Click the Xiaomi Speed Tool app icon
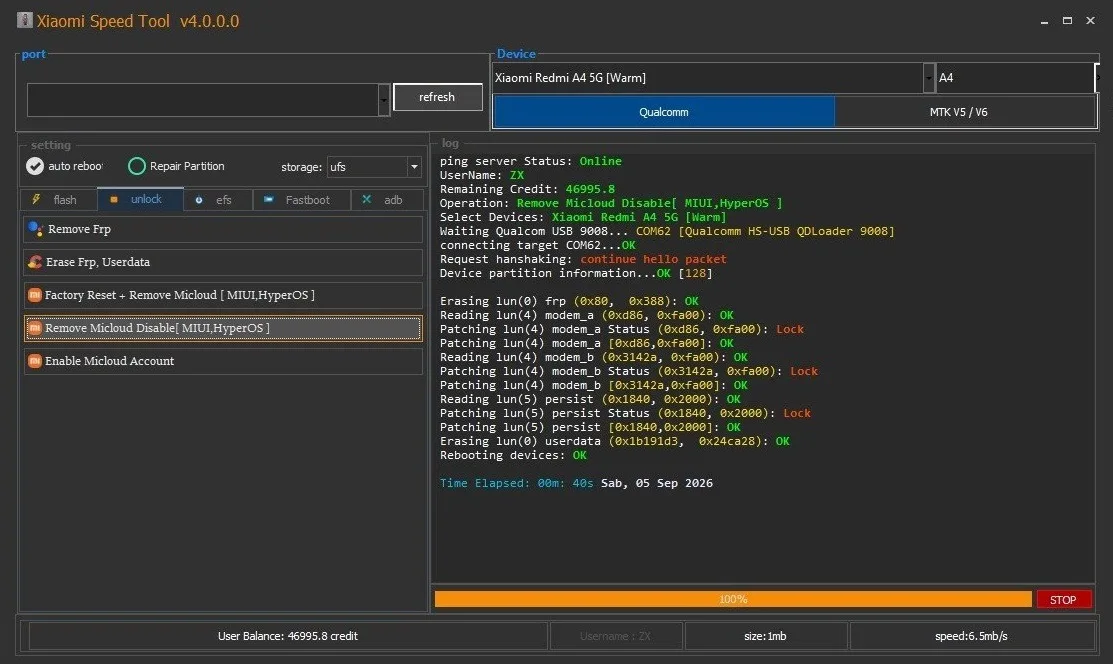Screen dimensions: 1113x664 [x=24, y=20]
